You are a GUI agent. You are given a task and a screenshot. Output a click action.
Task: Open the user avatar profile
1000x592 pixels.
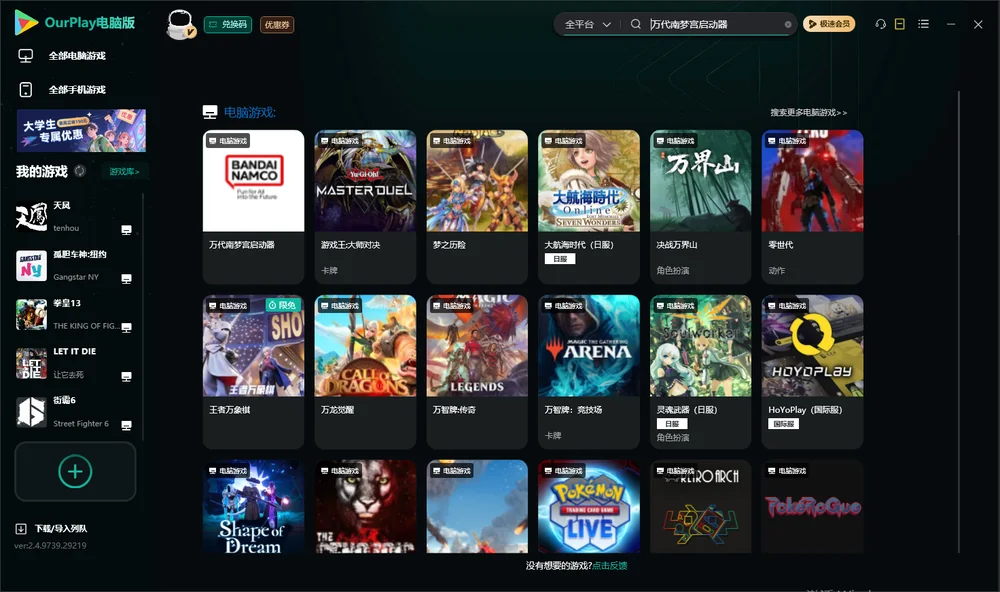click(180, 24)
